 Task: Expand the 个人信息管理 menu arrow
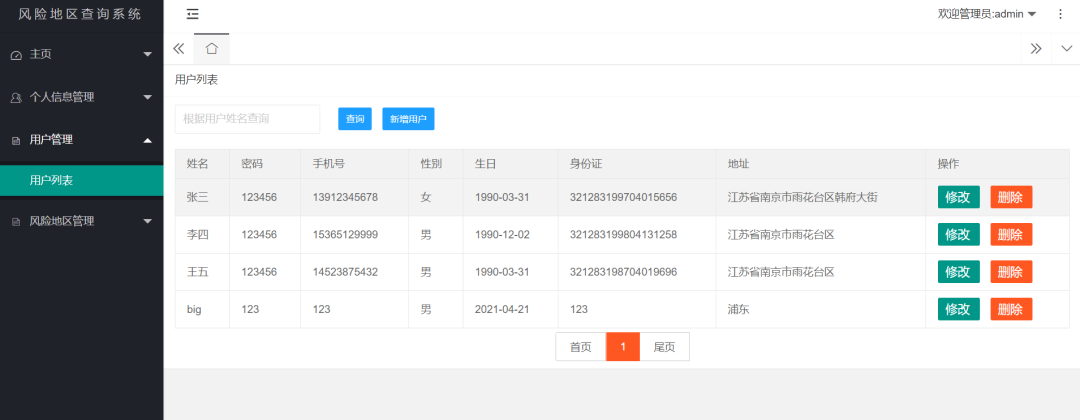point(147,97)
